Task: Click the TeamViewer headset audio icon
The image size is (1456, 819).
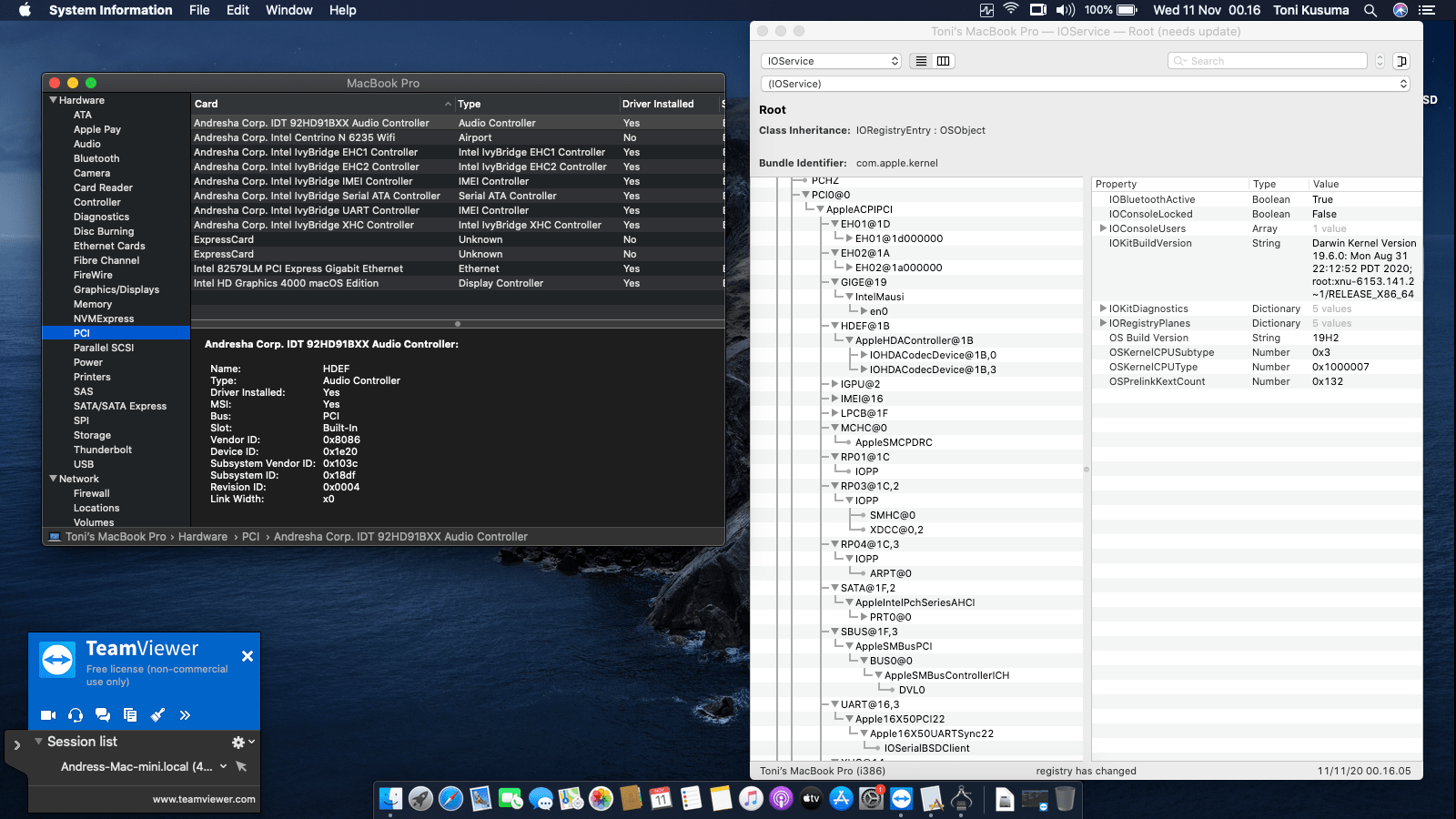Action: 76,715
